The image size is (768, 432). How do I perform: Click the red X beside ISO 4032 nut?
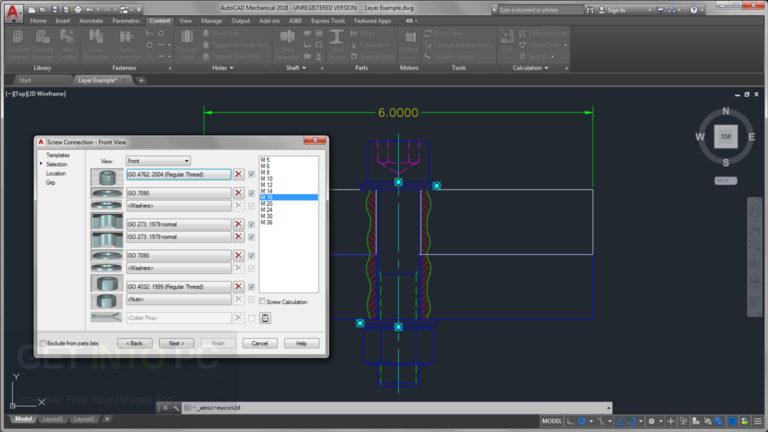[x=239, y=287]
